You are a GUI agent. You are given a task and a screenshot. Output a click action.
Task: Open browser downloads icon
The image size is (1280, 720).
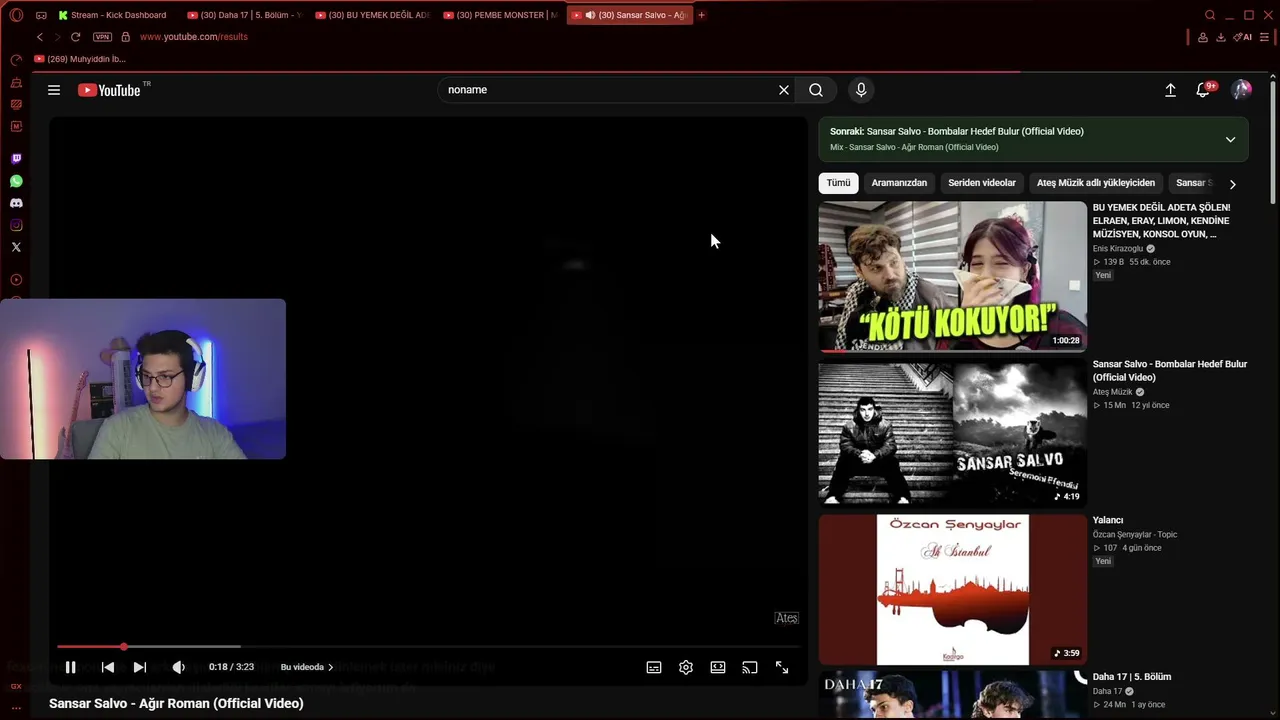(1221, 37)
